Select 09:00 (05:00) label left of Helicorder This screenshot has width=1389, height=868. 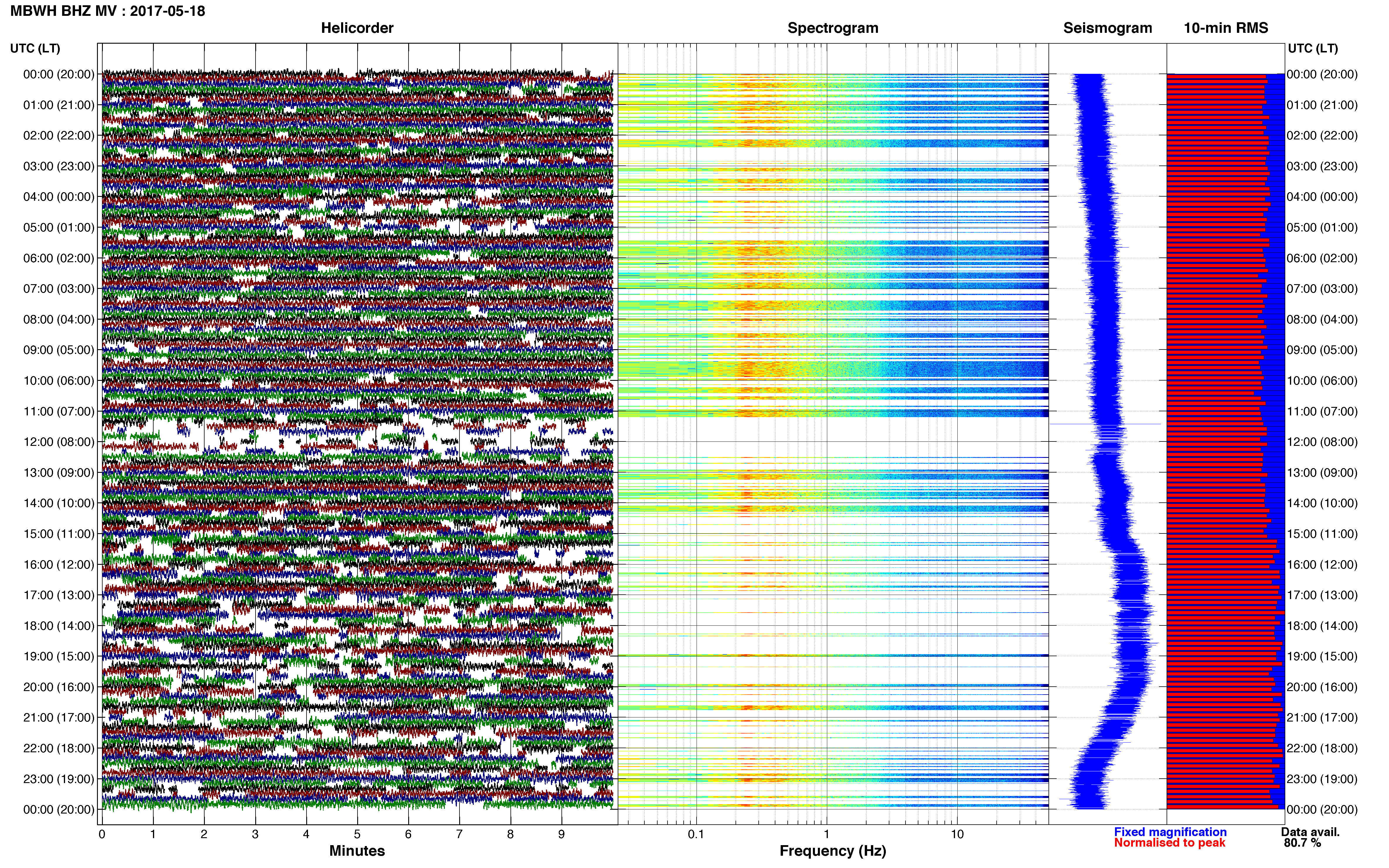(x=59, y=350)
